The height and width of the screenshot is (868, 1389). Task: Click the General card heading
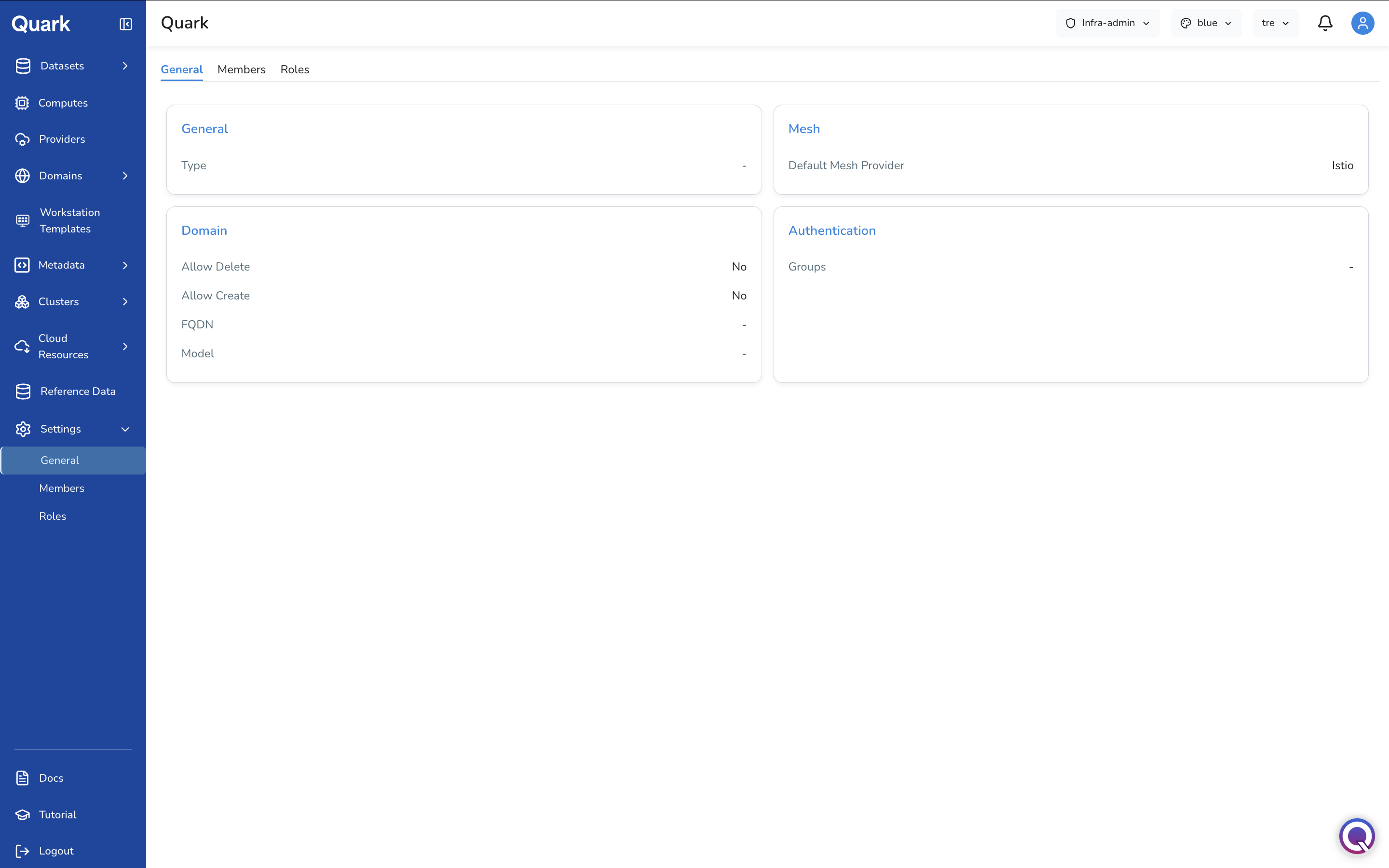(x=204, y=129)
